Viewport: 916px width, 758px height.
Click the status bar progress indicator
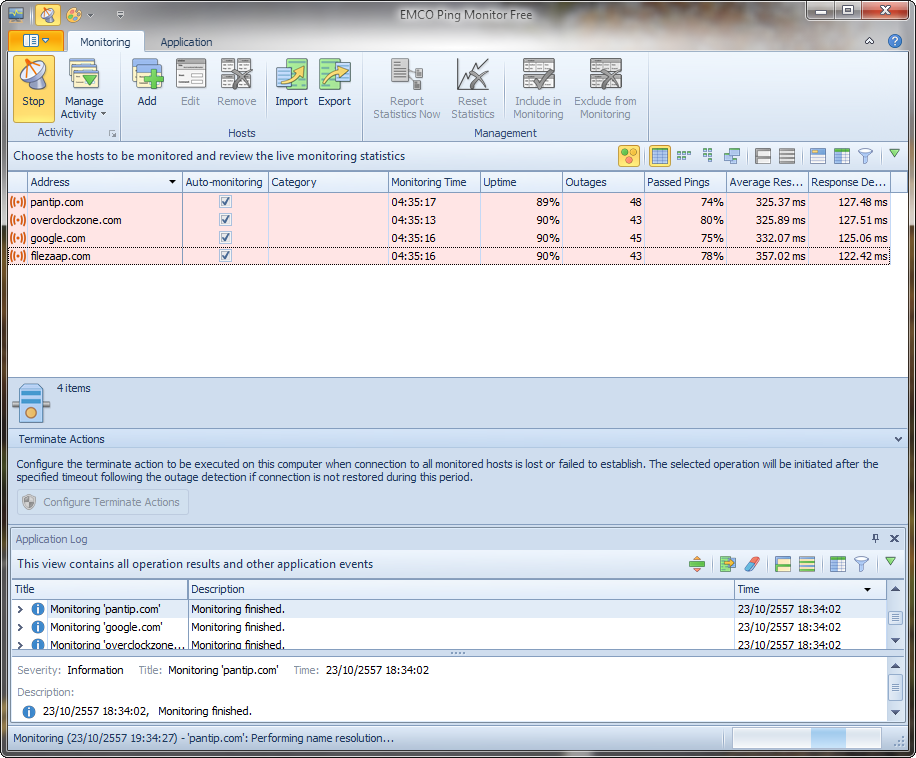tap(806, 739)
